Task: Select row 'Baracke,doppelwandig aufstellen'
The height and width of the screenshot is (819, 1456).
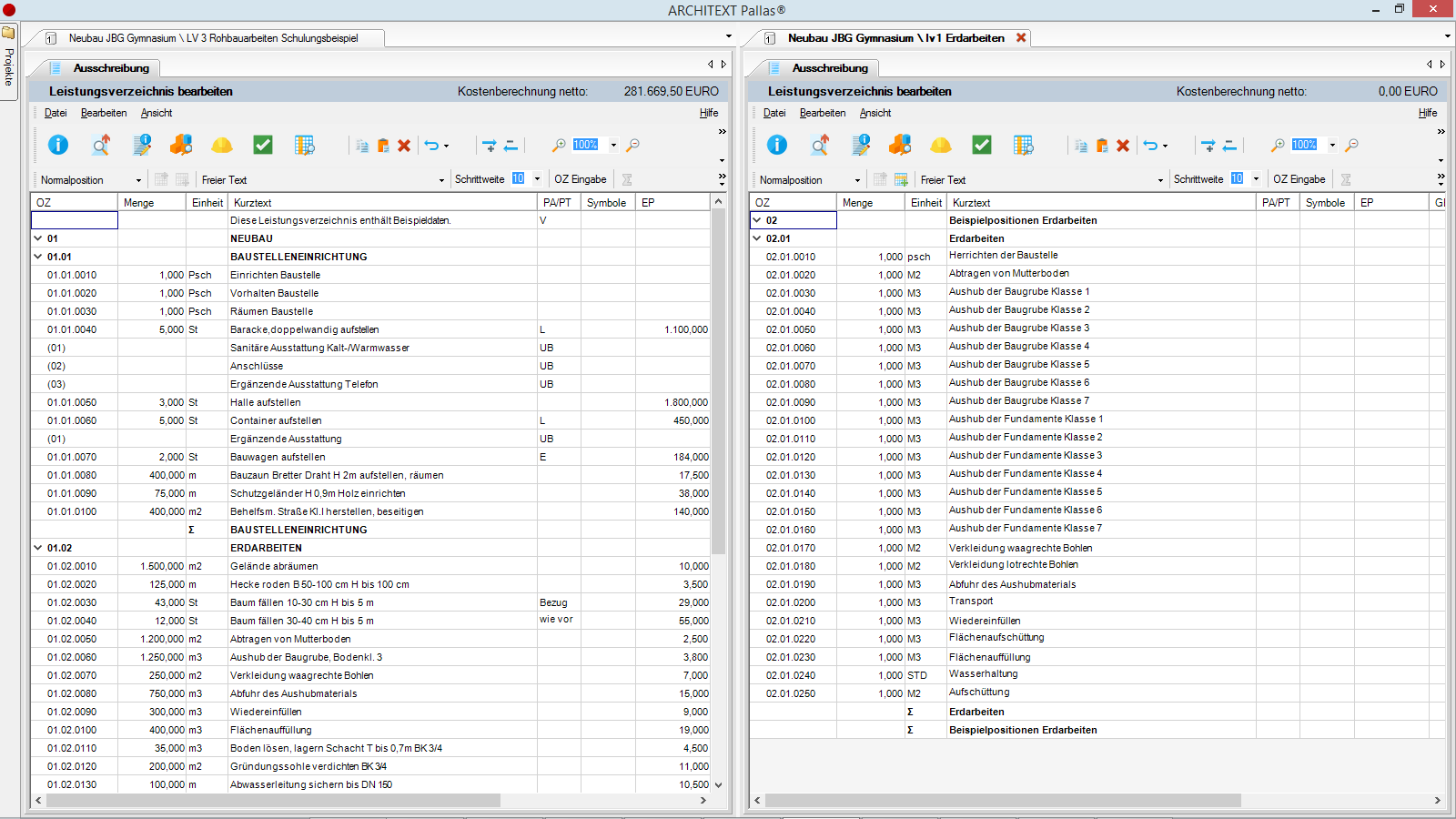Action: [x=371, y=329]
